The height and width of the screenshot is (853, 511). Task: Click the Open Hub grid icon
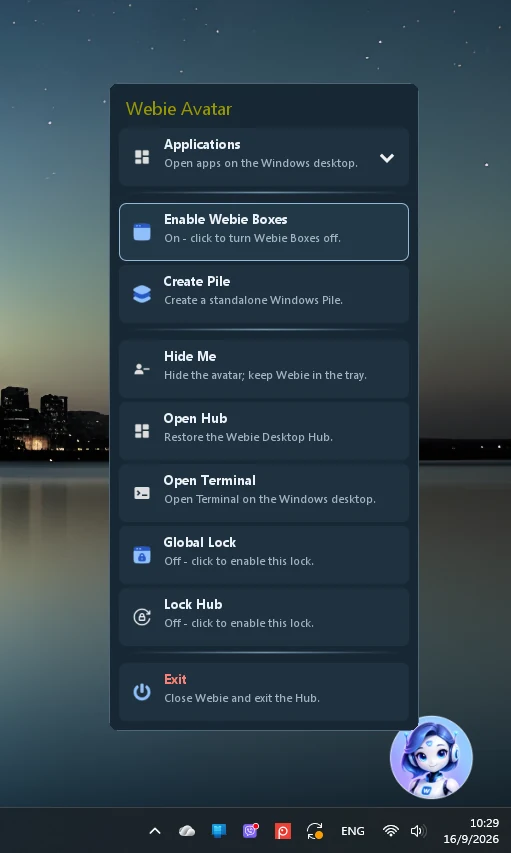coord(142,431)
